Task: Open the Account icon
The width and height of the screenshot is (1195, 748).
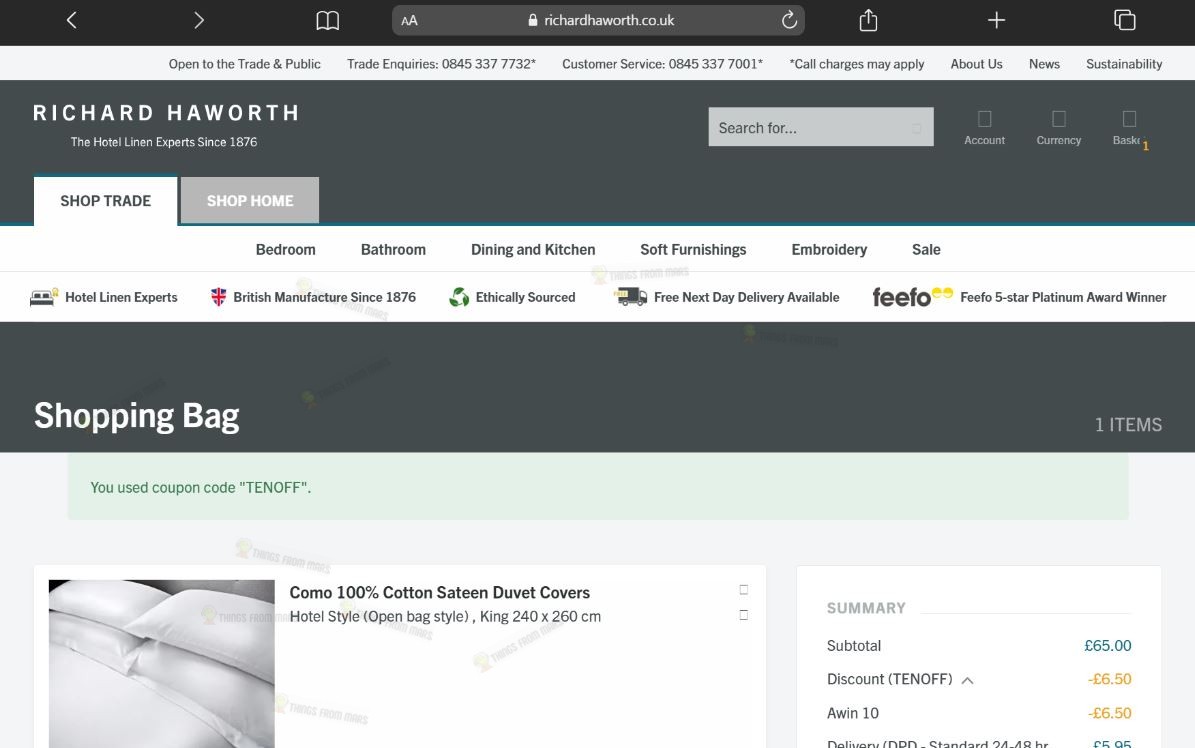Action: 985,127
